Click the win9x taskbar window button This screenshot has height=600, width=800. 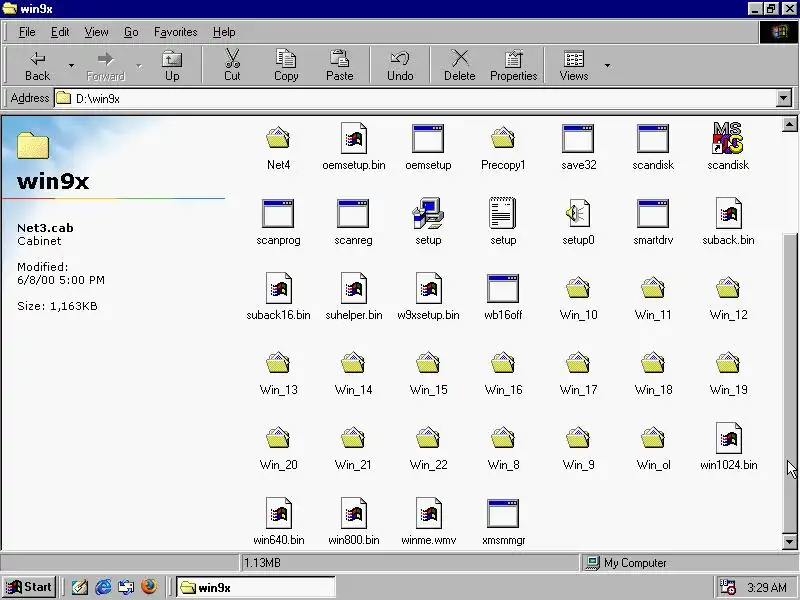point(256,587)
